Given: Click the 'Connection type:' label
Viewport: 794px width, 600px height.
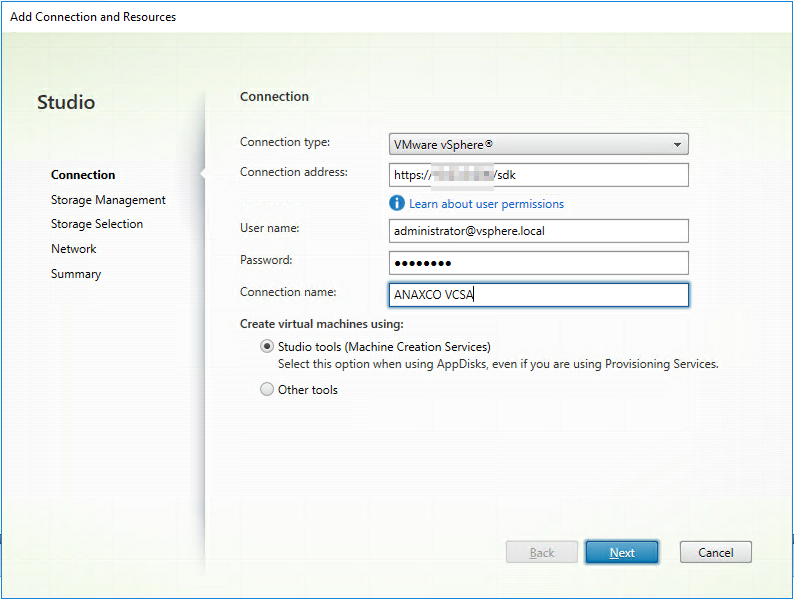Looking at the screenshot, I should tap(285, 142).
